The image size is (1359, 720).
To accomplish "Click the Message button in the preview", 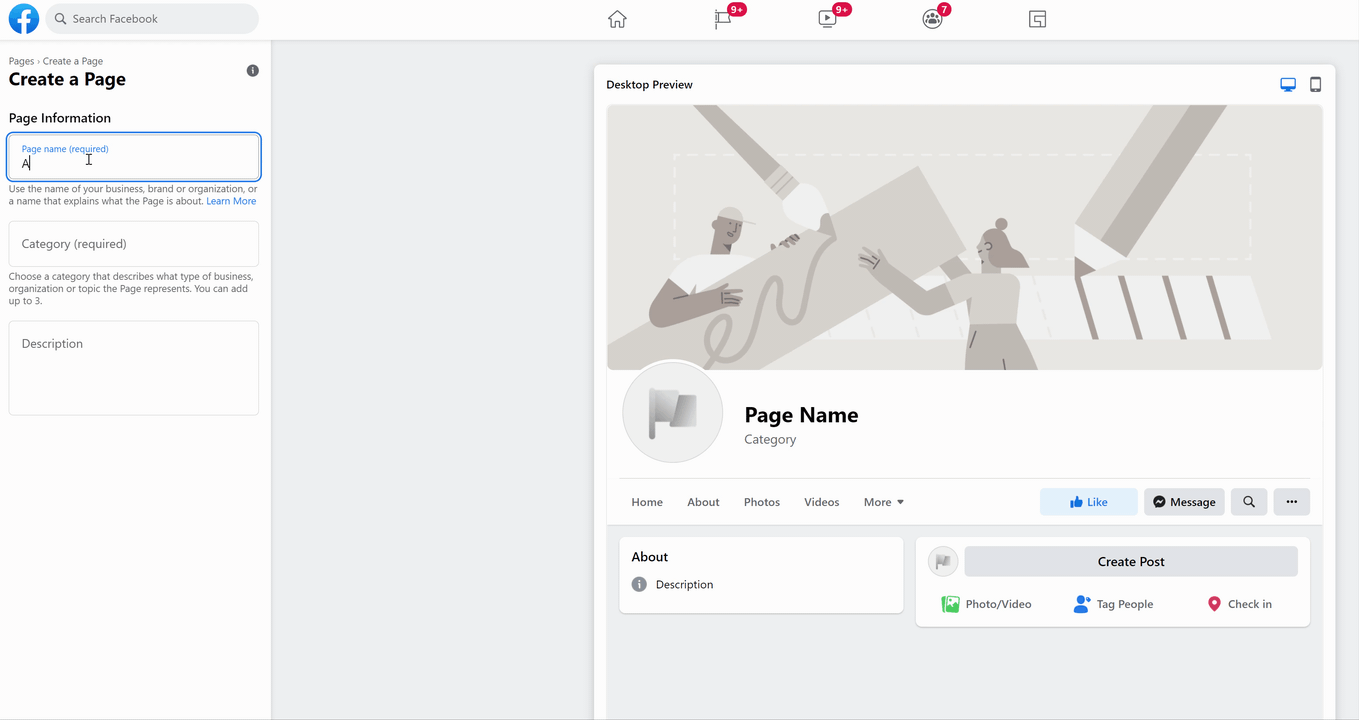I will coord(1184,501).
